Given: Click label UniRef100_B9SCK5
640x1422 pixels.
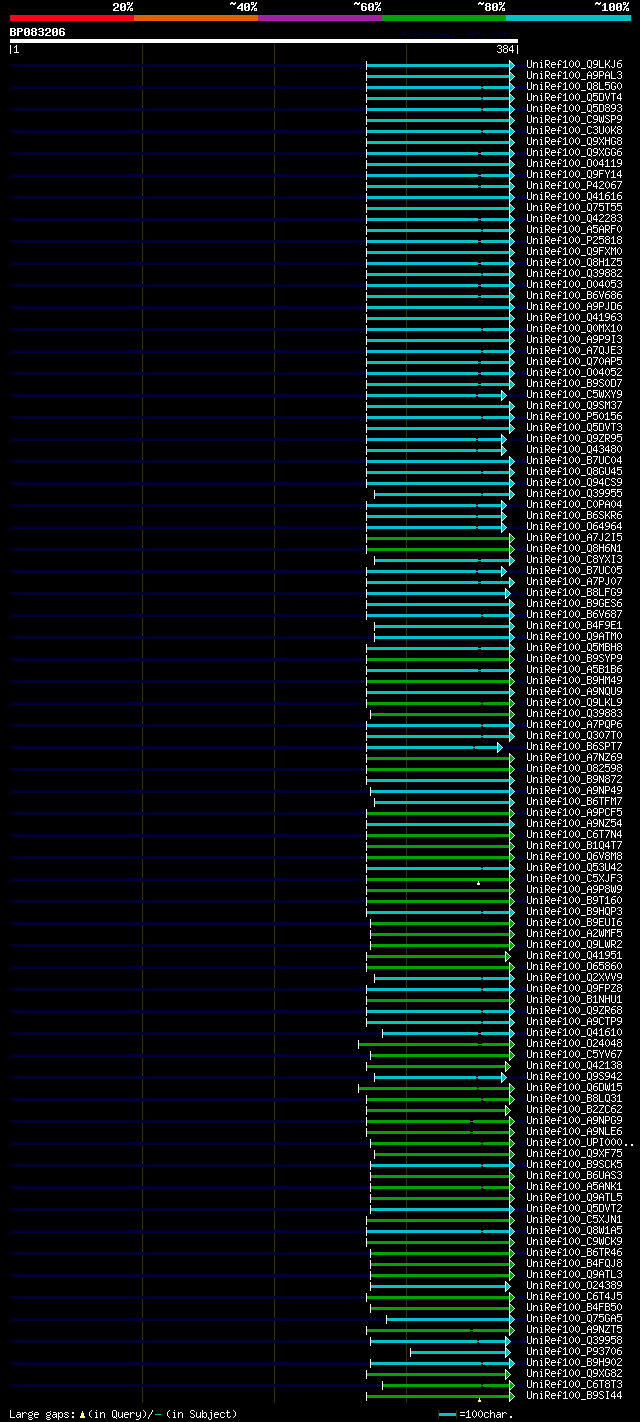Looking at the screenshot, I should tap(574, 1164).
